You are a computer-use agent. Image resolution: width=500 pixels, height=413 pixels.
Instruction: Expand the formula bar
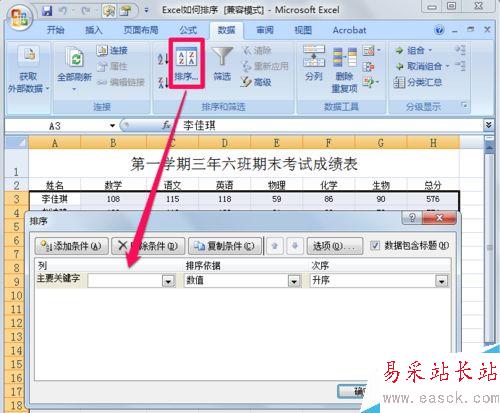tap(488, 125)
